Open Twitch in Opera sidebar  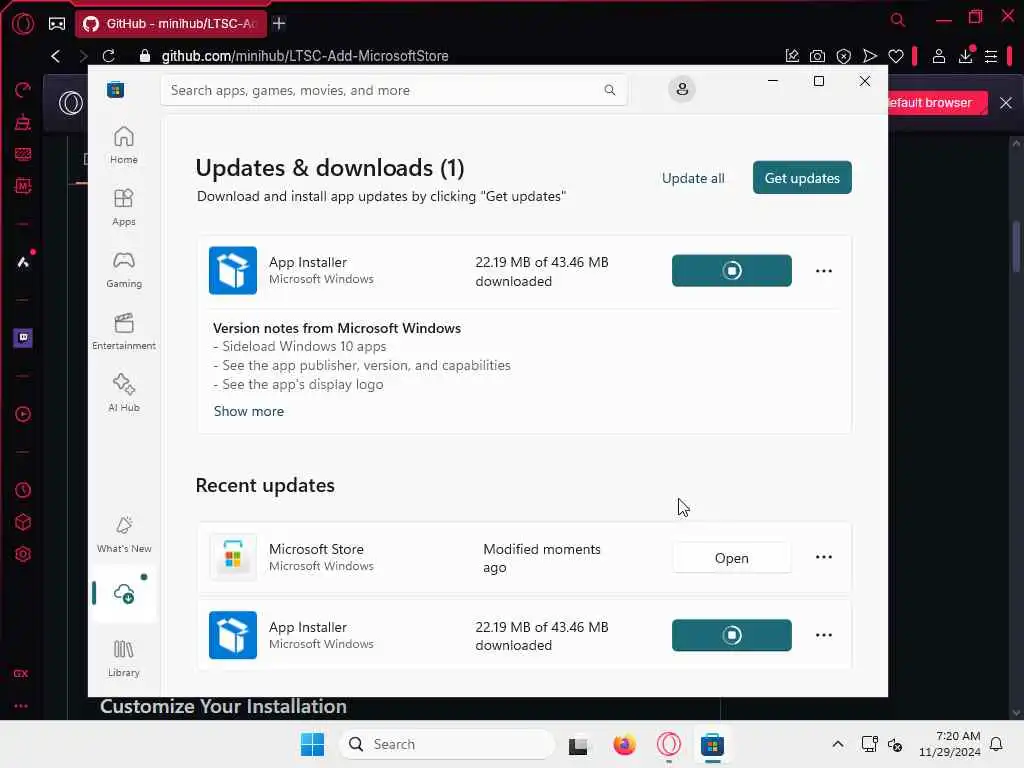click(23, 338)
